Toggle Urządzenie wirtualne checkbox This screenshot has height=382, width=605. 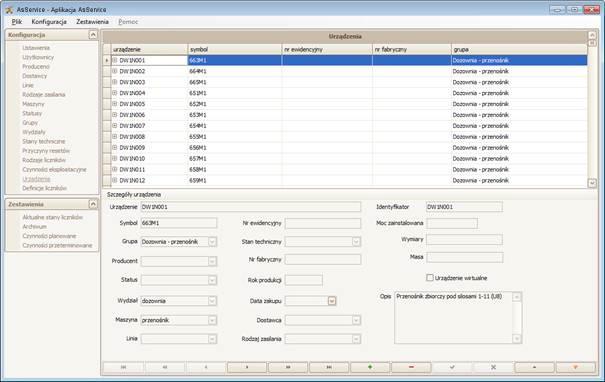(430, 277)
